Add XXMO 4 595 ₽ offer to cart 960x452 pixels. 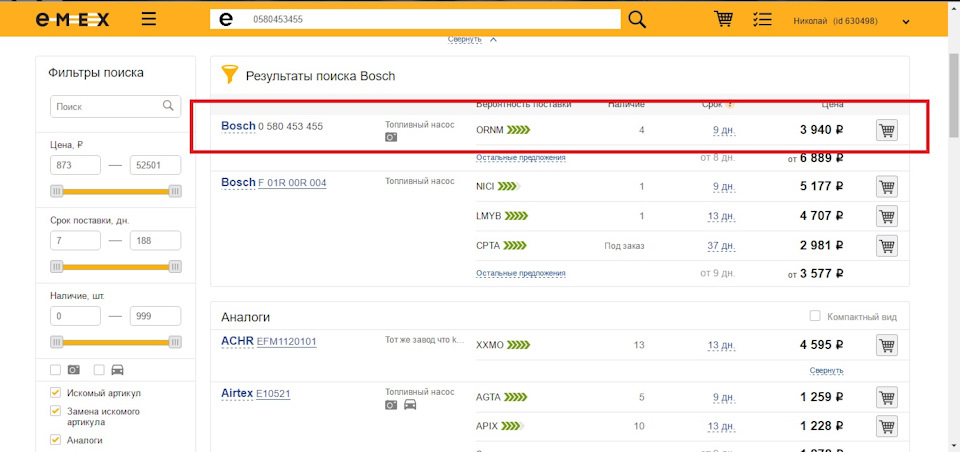887,345
